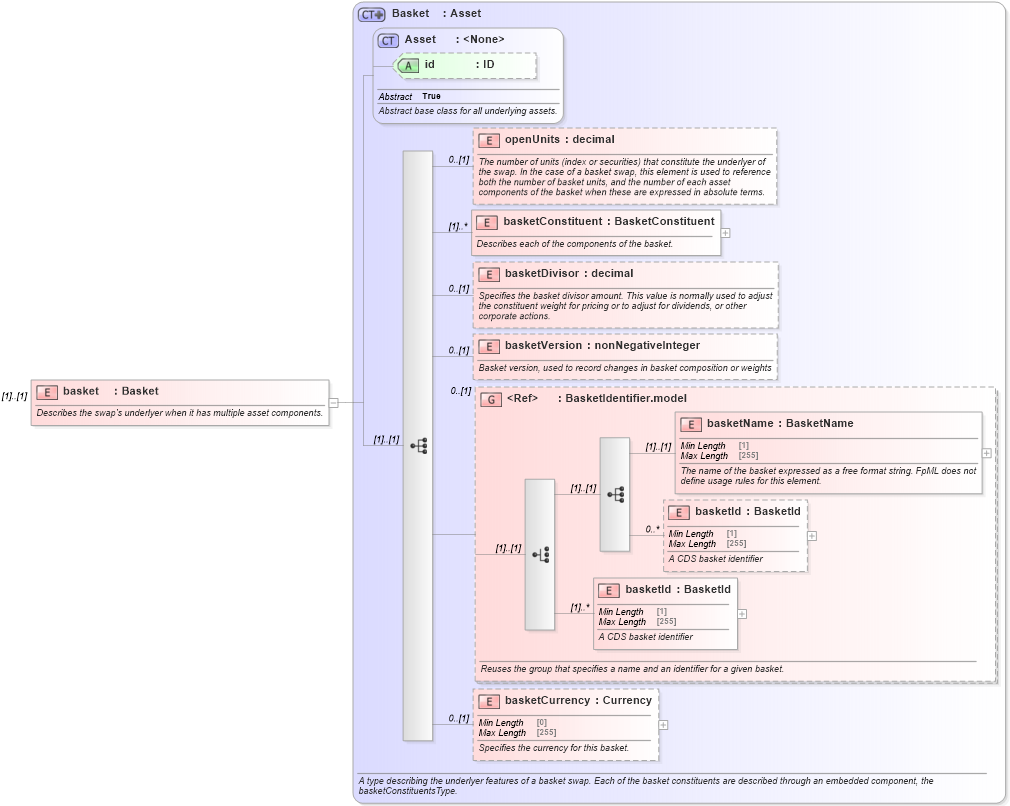Viewport: 1010px width, 806px height.
Task: Click the E icon of basketDivisor
Action: (x=490, y=273)
